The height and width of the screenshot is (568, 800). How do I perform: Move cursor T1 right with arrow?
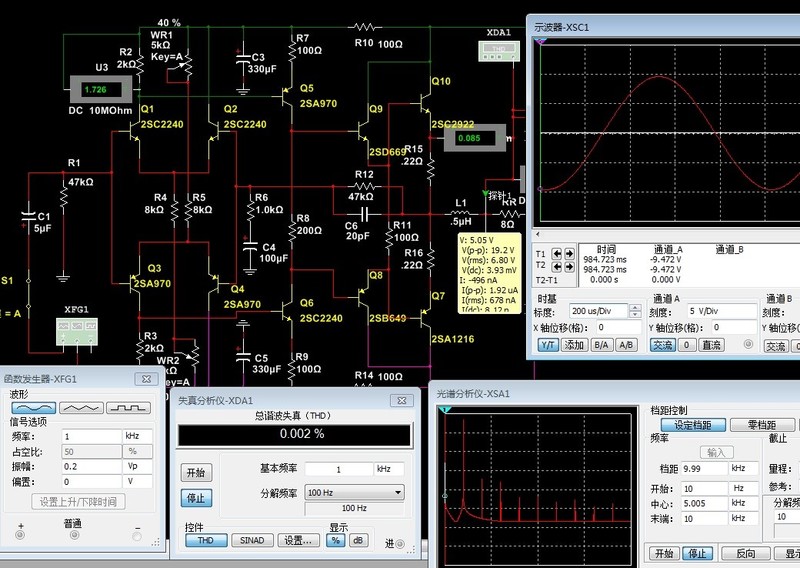tap(570, 255)
